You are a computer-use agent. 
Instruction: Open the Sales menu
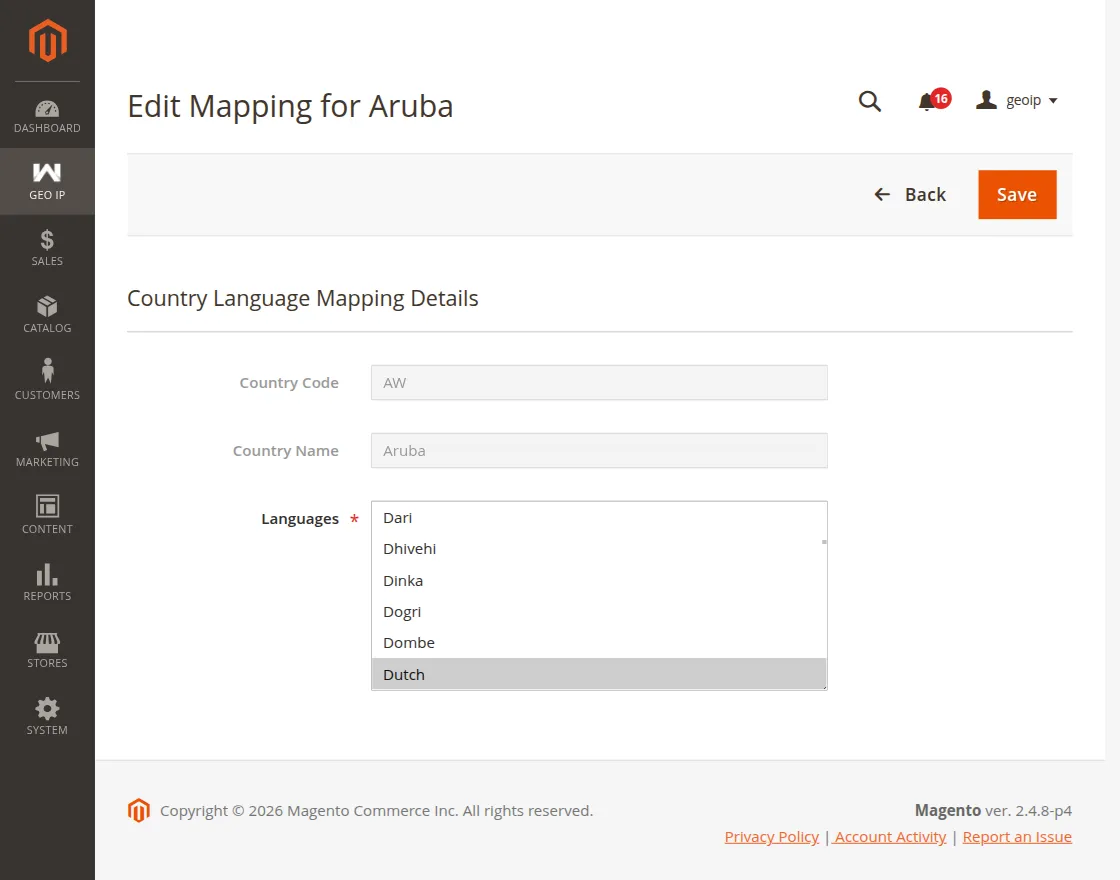pos(47,249)
